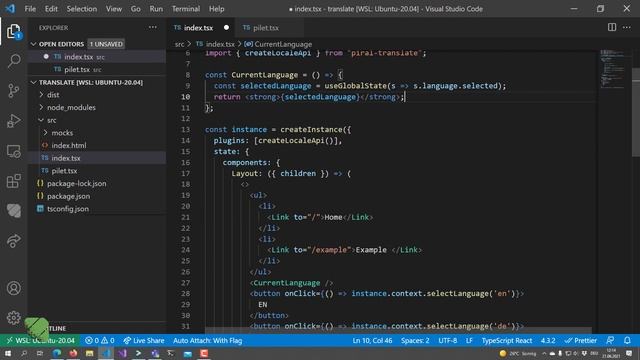
Task: Open the Selection menu
Action: tap(82, 9)
